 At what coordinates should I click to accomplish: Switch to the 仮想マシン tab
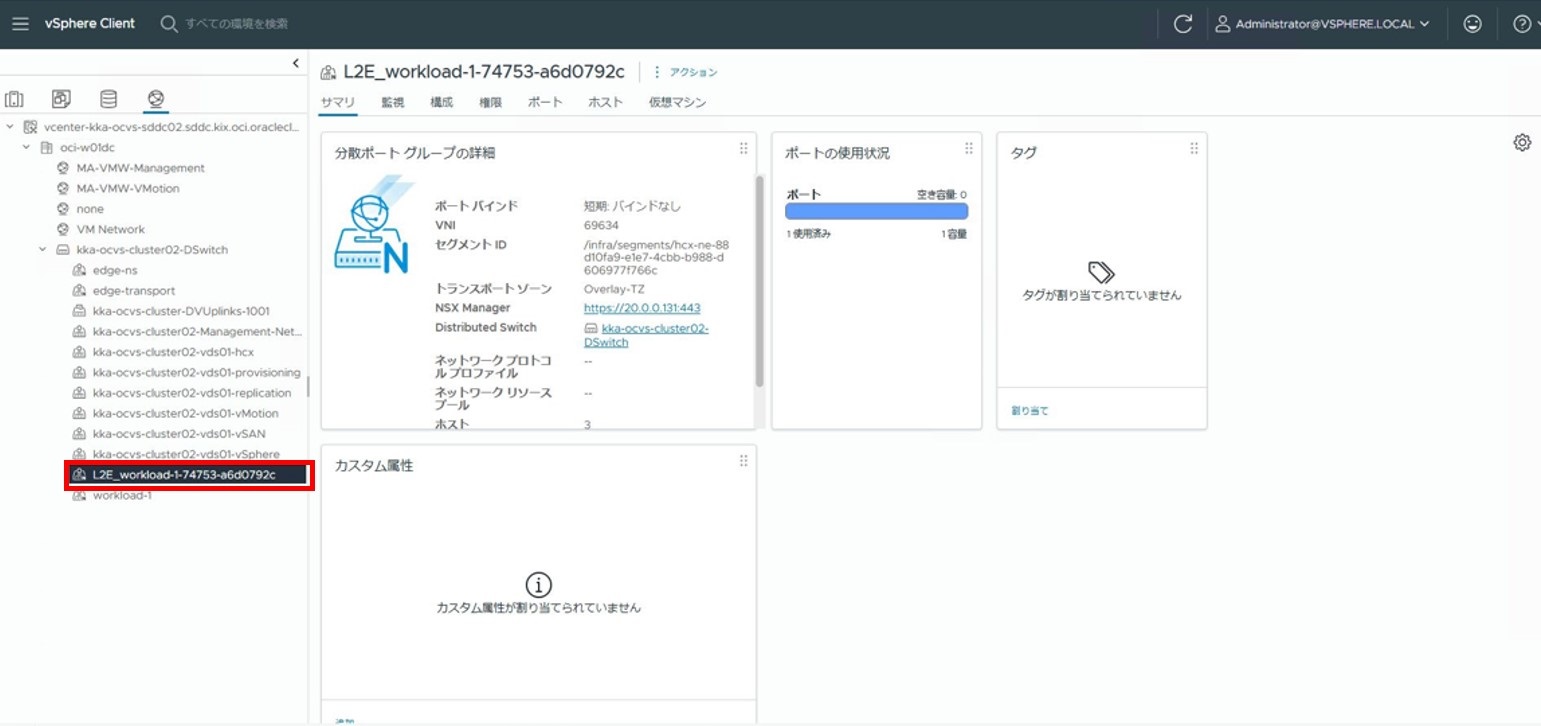click(677, 102)
